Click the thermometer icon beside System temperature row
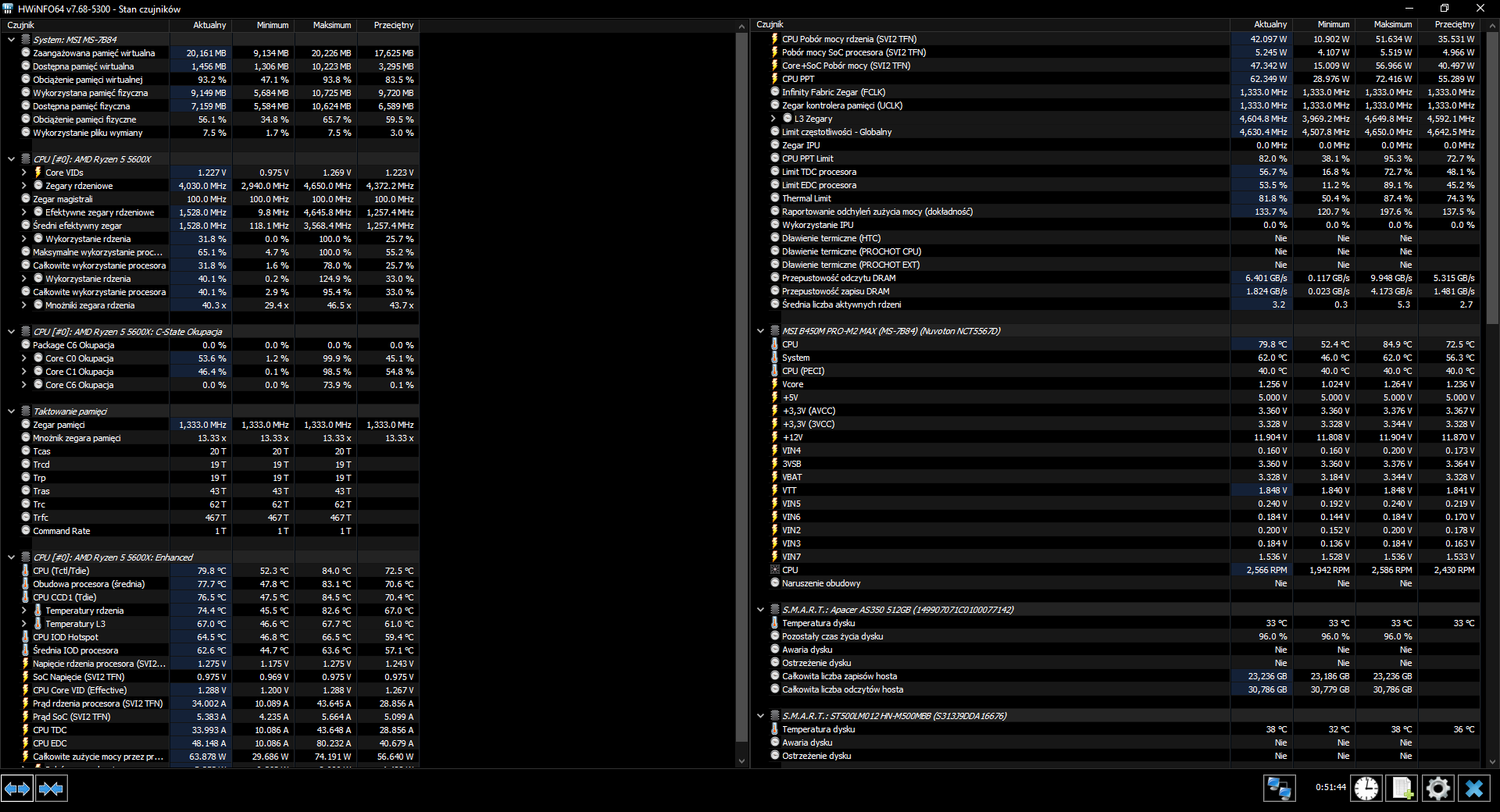This screenshot has width=1500, height=812. pyautogui.click(x=774, y=358)
